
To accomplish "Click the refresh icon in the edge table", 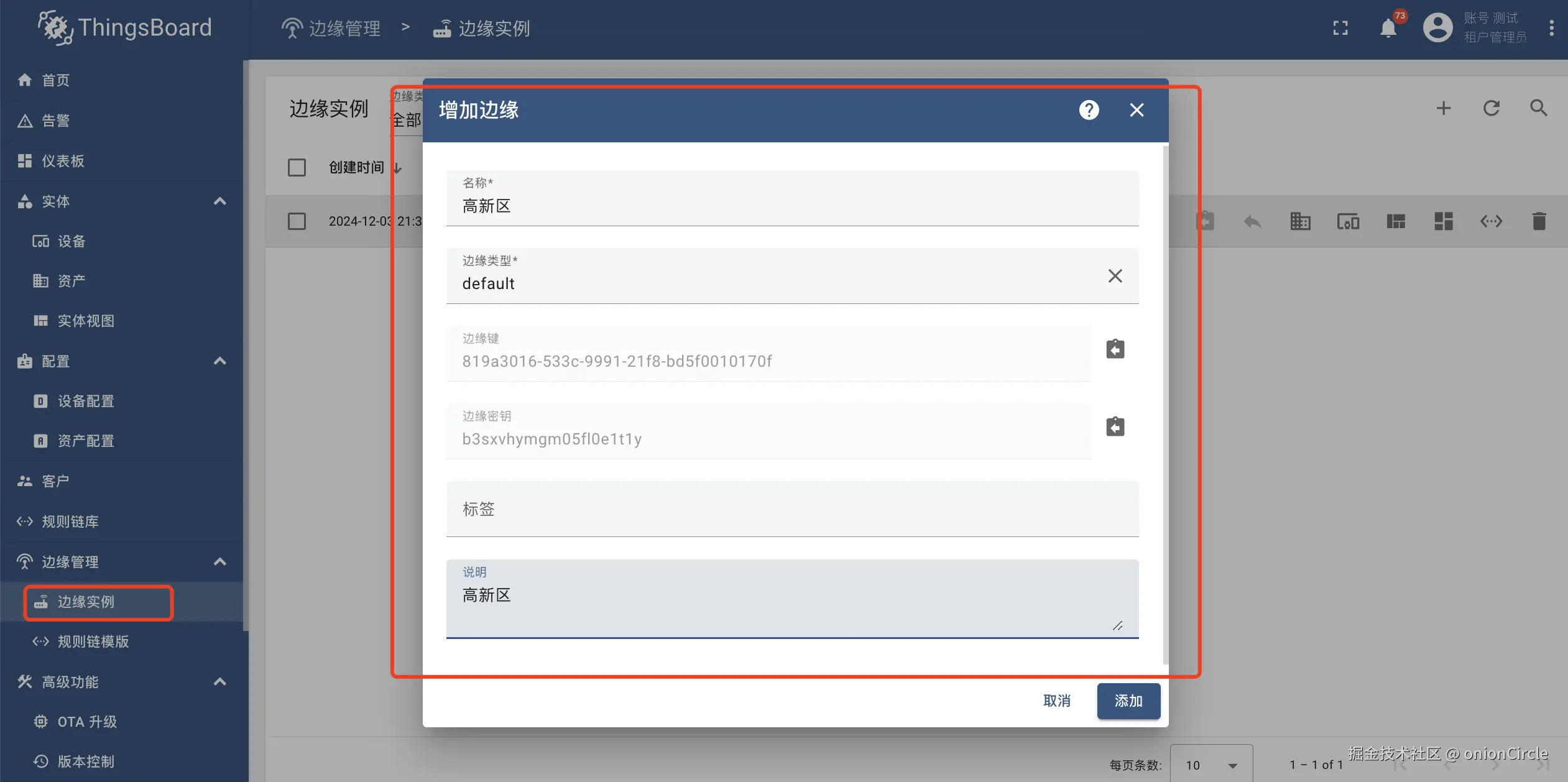I will [1491, 108].
